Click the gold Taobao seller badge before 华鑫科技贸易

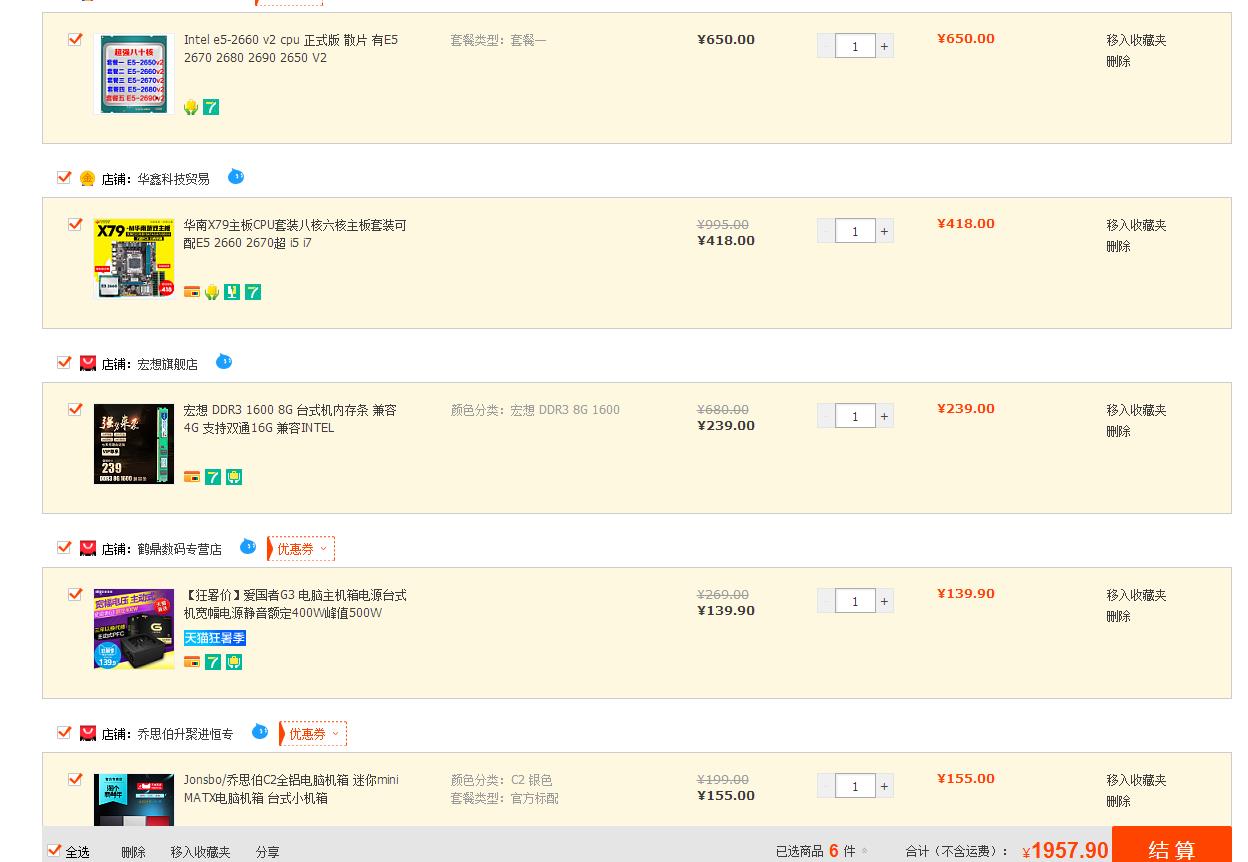click(x=88, y=179)
